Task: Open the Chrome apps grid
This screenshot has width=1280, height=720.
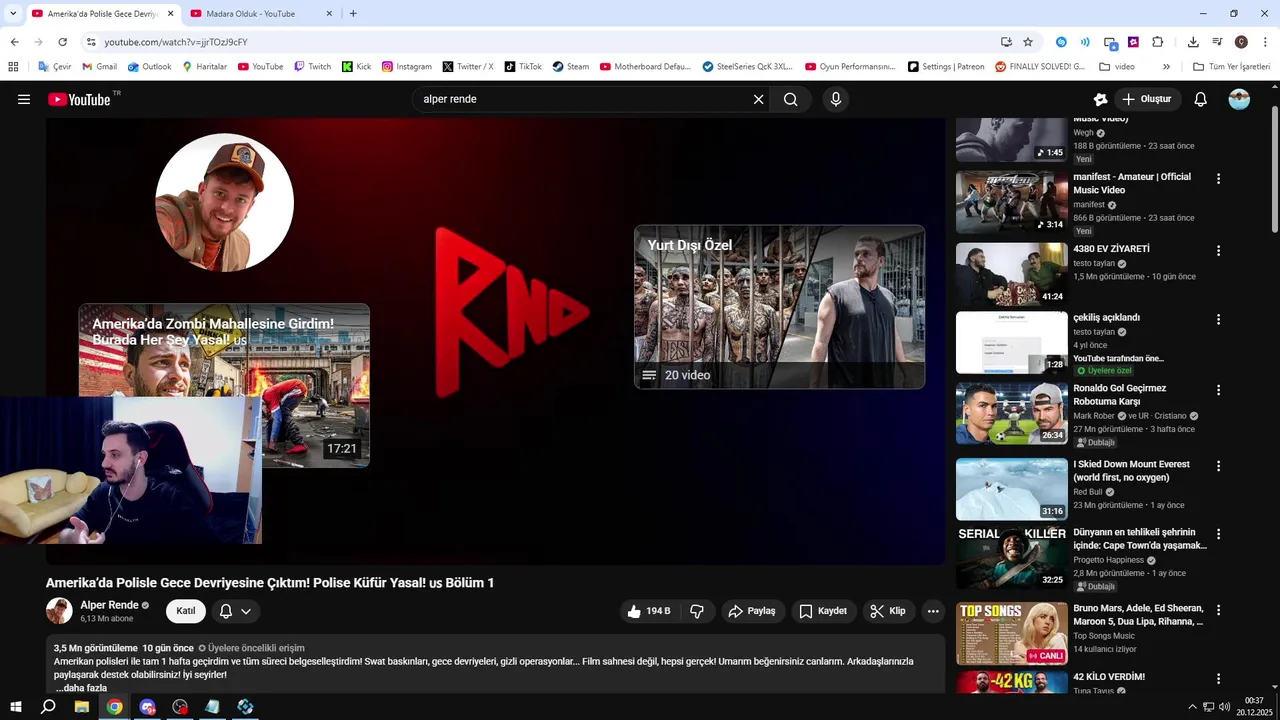Action: tap(13, 67)
